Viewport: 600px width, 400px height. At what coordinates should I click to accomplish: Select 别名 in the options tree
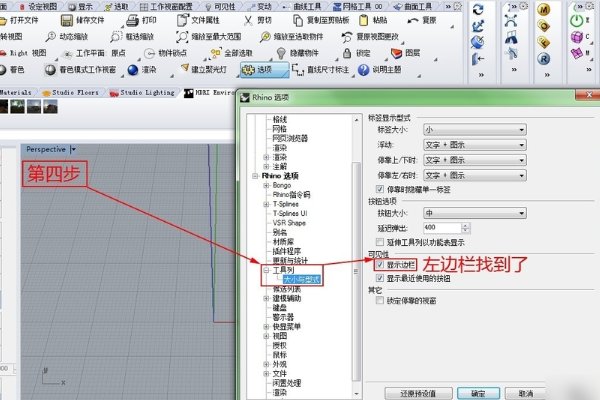tap(280, 232)
